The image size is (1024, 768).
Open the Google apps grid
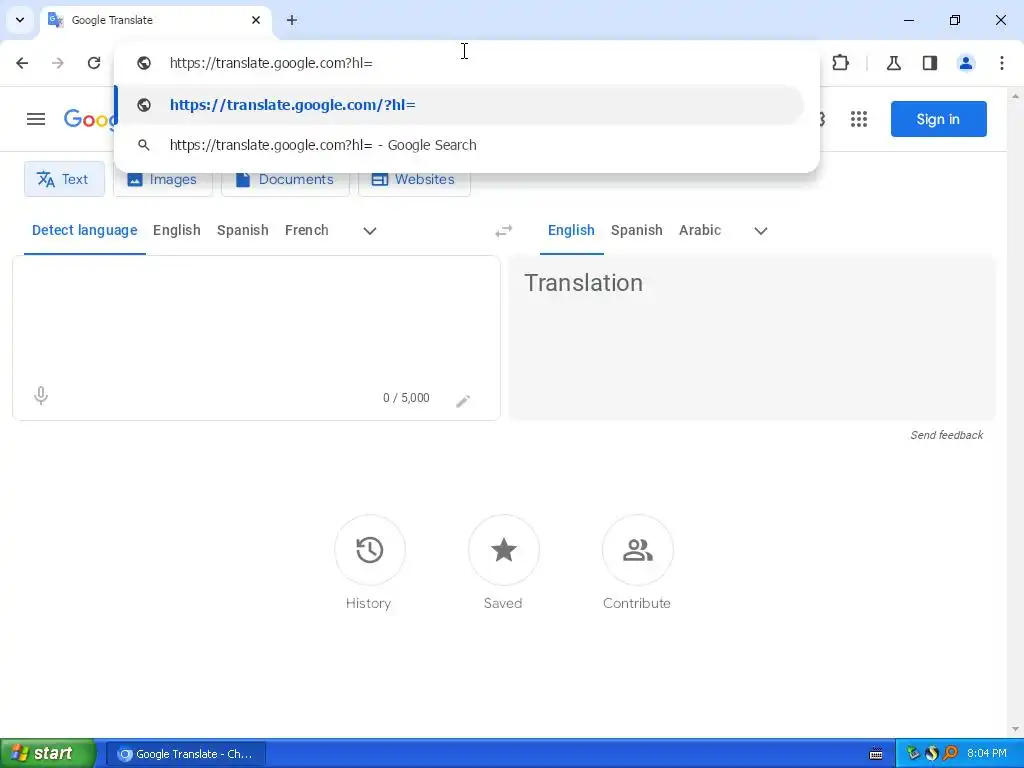(859, 119)
